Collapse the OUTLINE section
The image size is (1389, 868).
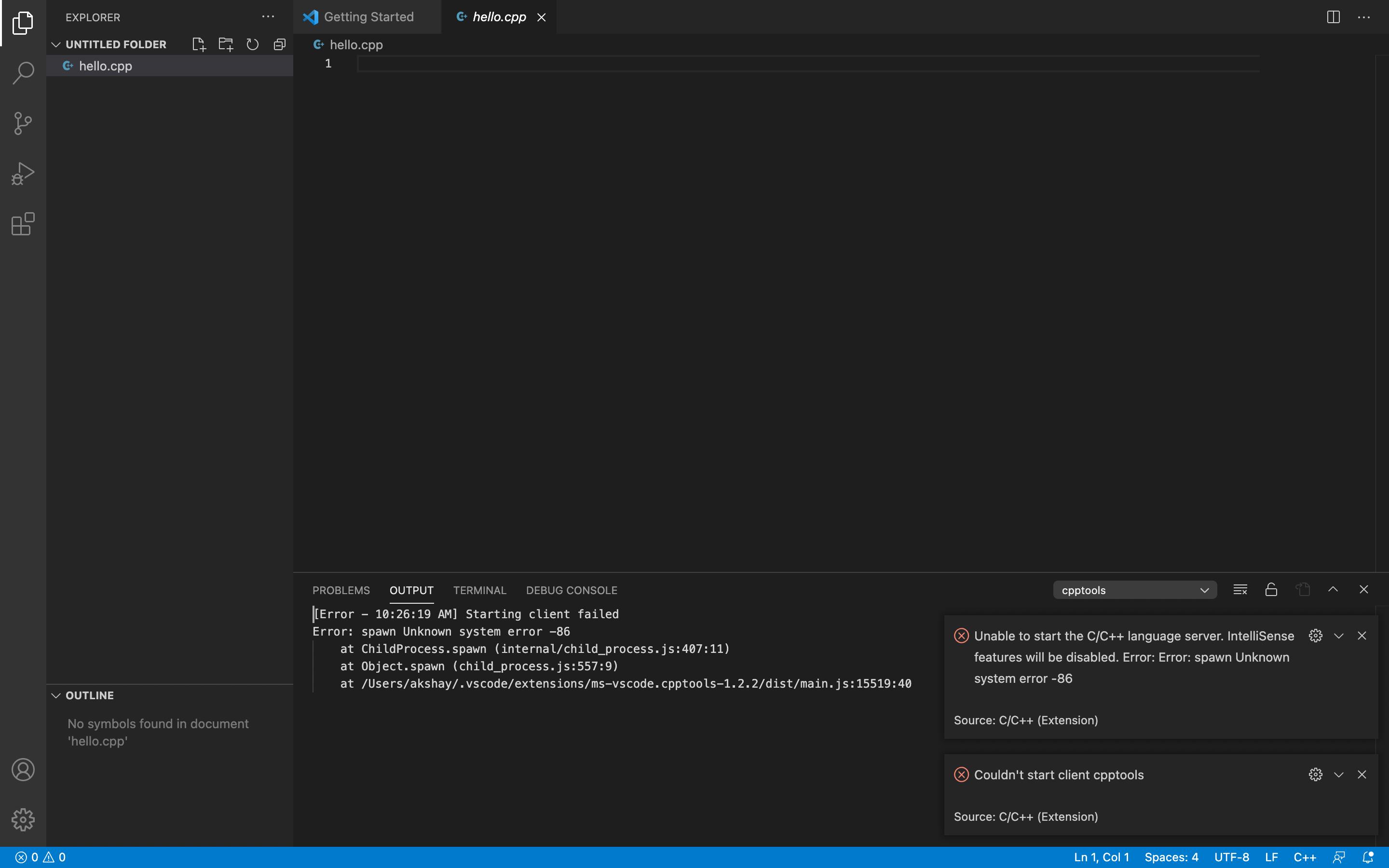click(55, 695)
